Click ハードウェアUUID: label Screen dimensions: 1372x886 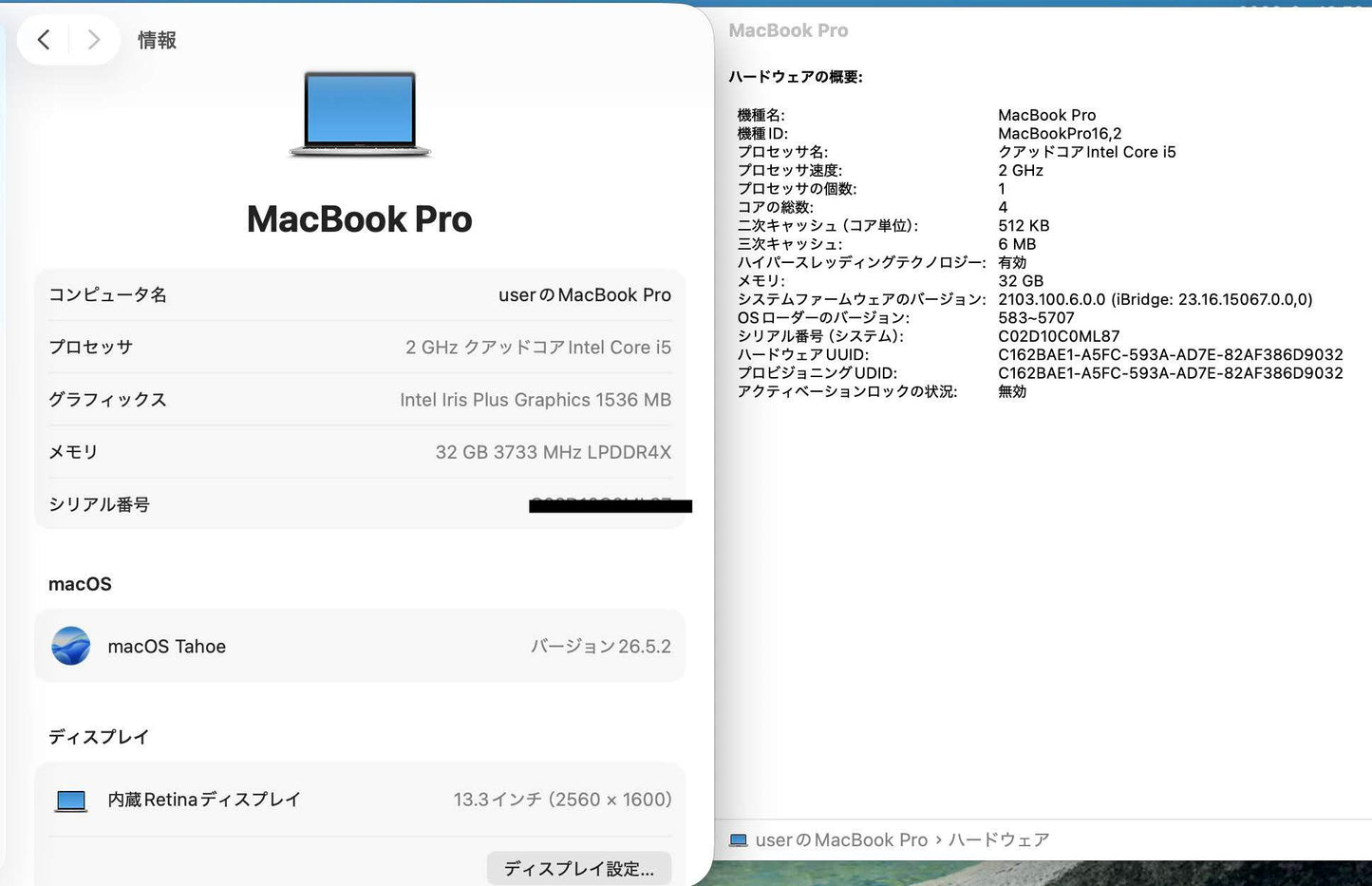click(x=803, y=354)
